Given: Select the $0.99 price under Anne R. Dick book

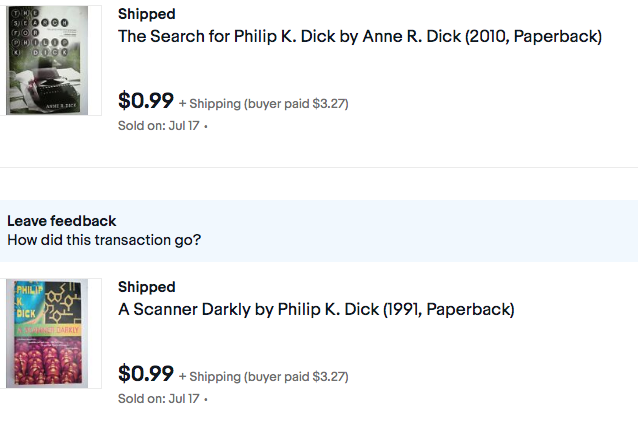Looking at the screenshot, I should pyautogui.click(x=146, y=100).
